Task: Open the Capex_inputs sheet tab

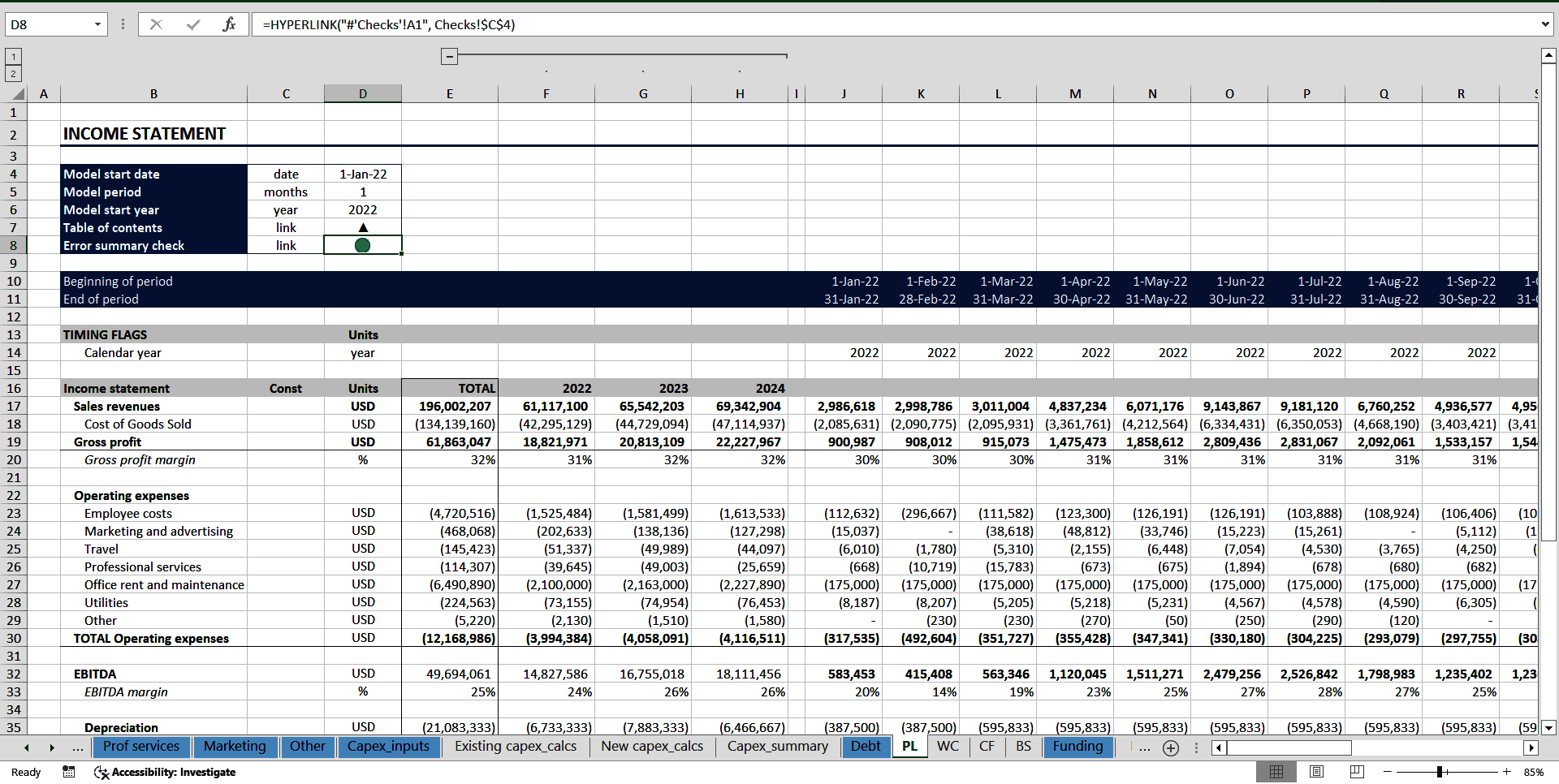Action: (388, 746)
